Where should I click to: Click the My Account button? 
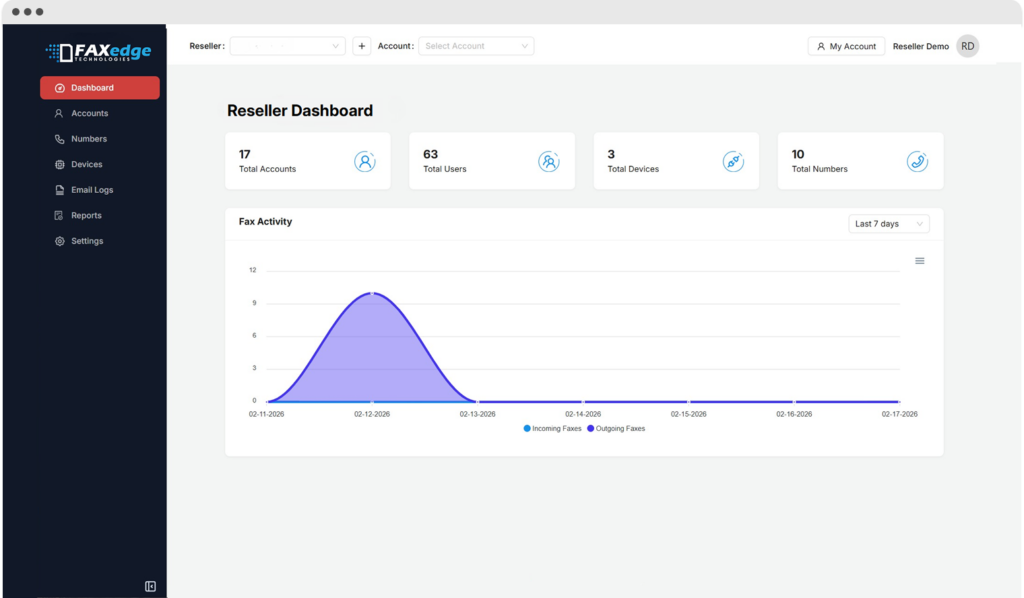(846, 46)
